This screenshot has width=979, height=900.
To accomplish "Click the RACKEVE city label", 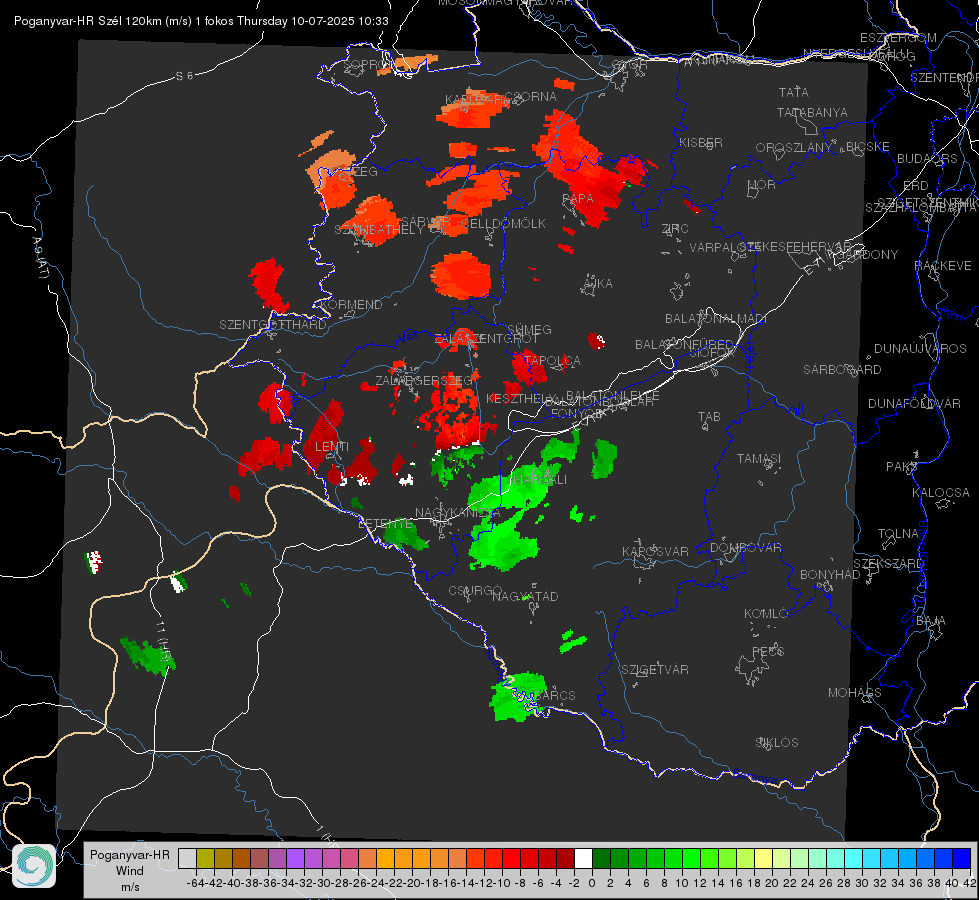I will point(943,265).
